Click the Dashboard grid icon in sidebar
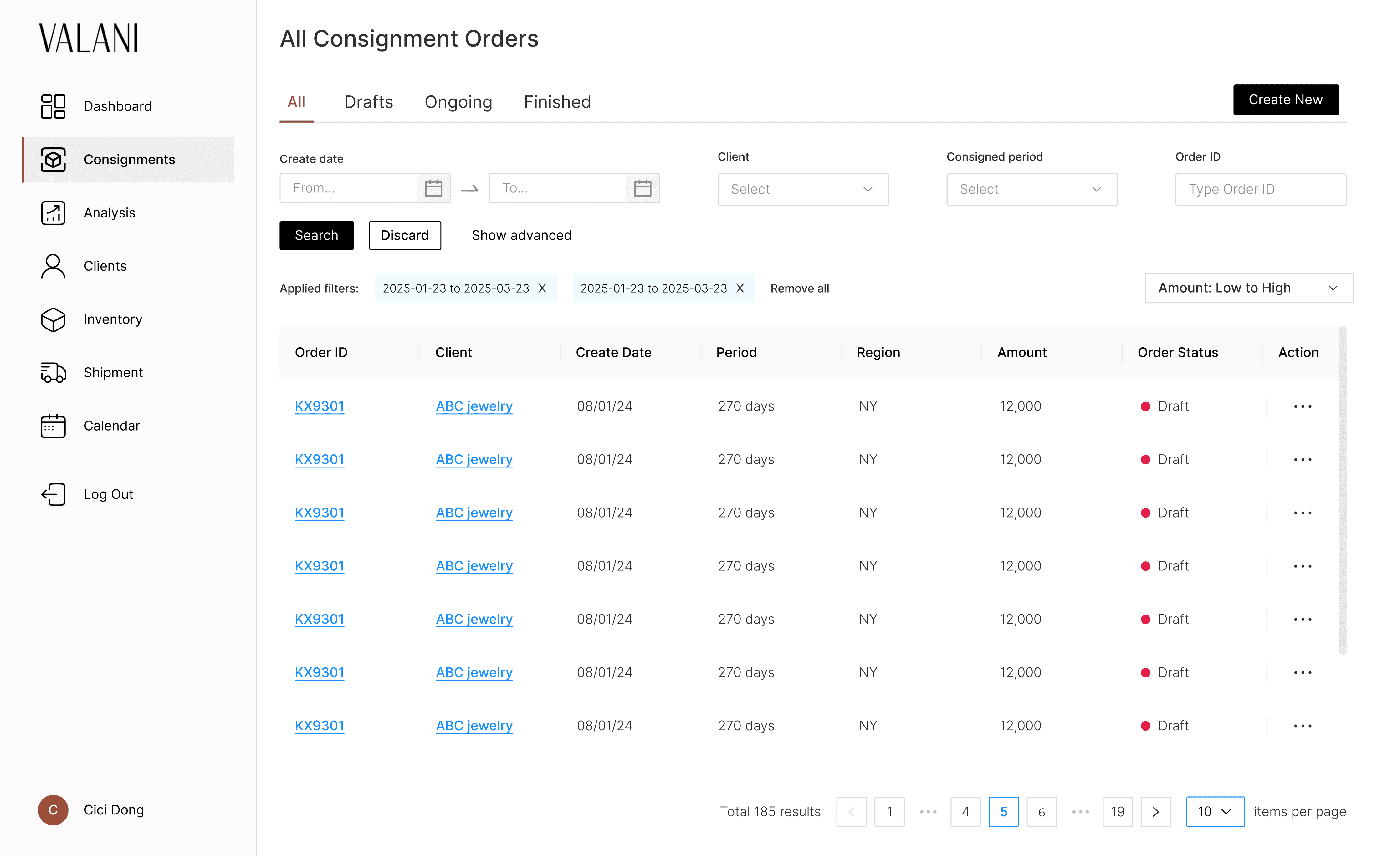 point(53,106)
